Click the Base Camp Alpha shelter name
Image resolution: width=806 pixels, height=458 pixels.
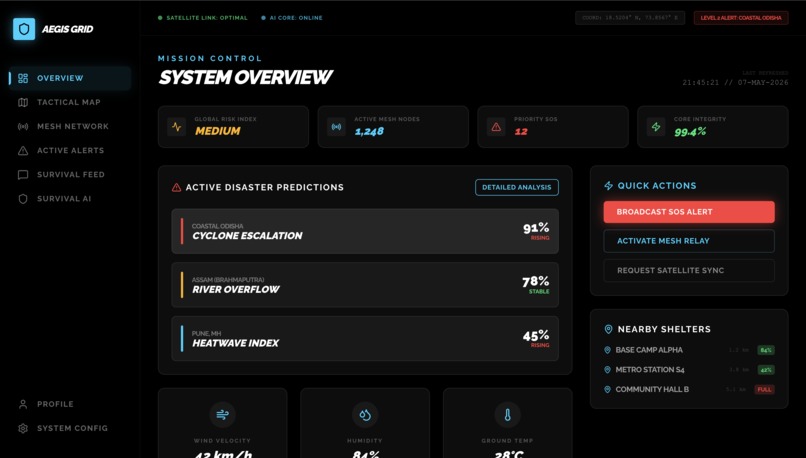coord(649,350)
